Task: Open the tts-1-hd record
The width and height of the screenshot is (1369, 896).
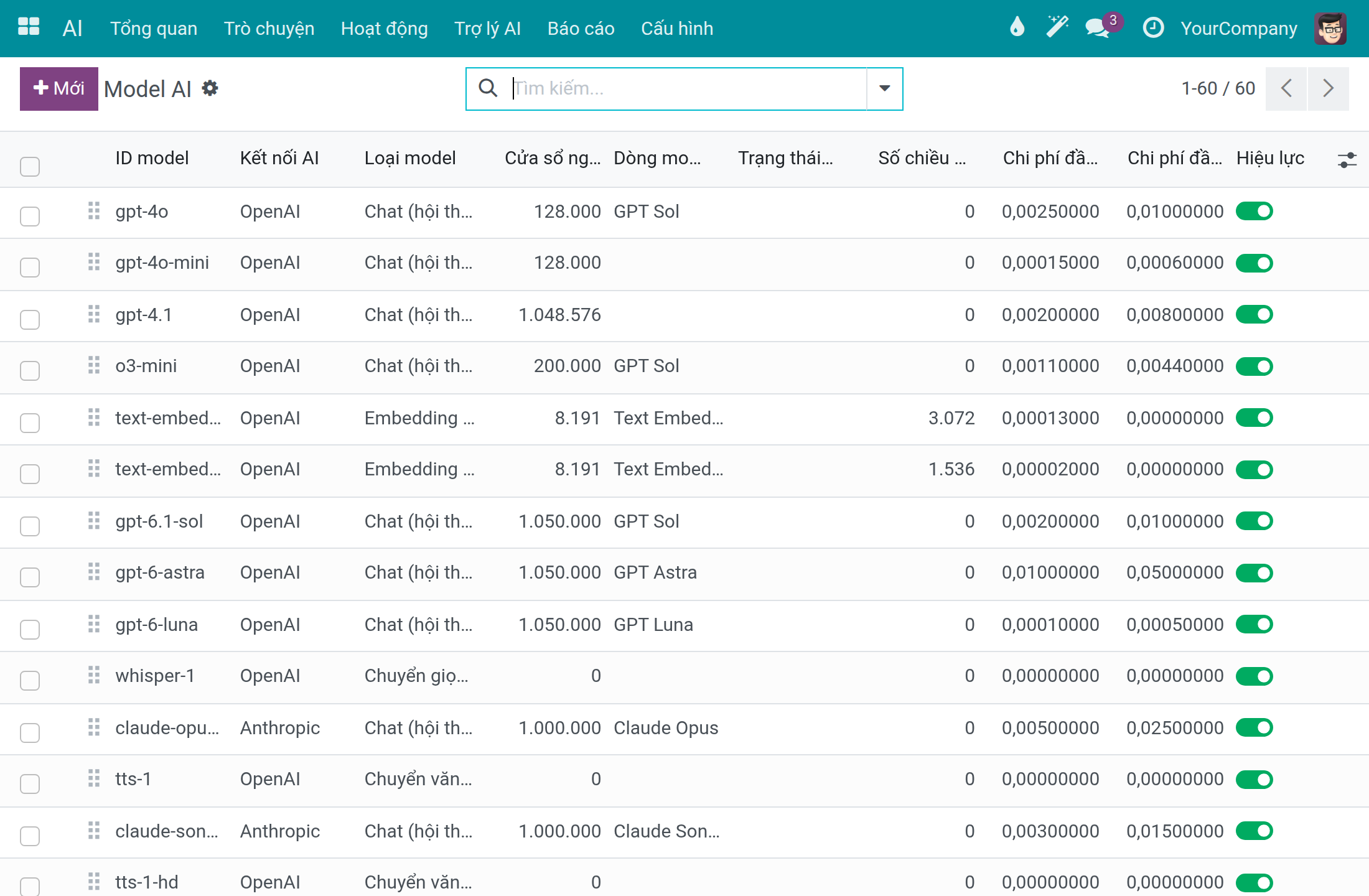Action: coord(147,882)
